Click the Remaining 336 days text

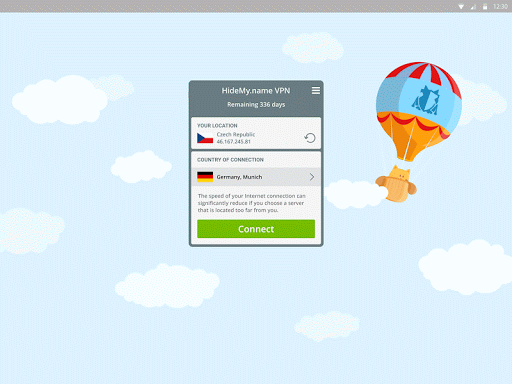tap(256, 104)
